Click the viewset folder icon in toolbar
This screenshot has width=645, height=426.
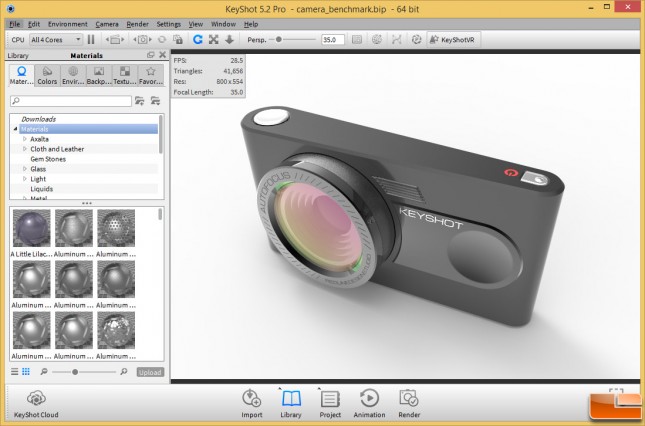[115, 39]
